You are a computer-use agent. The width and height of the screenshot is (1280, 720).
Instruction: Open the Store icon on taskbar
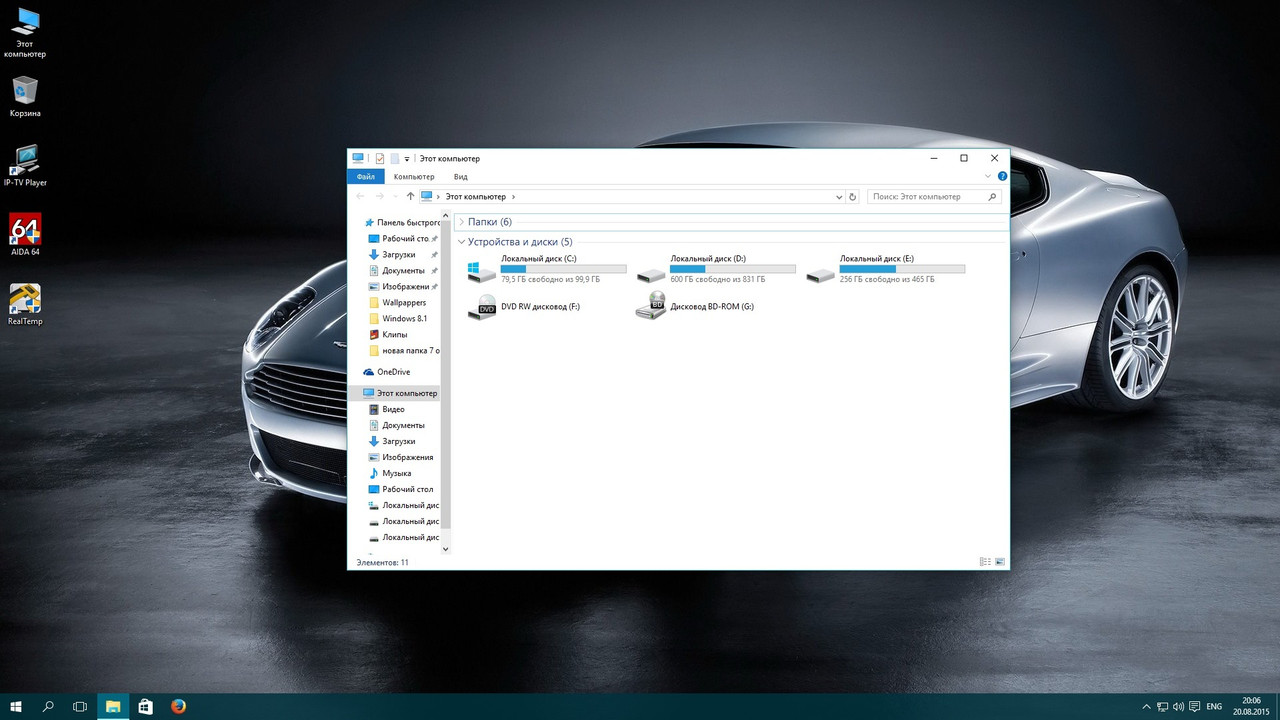click(x=145, y=706)
